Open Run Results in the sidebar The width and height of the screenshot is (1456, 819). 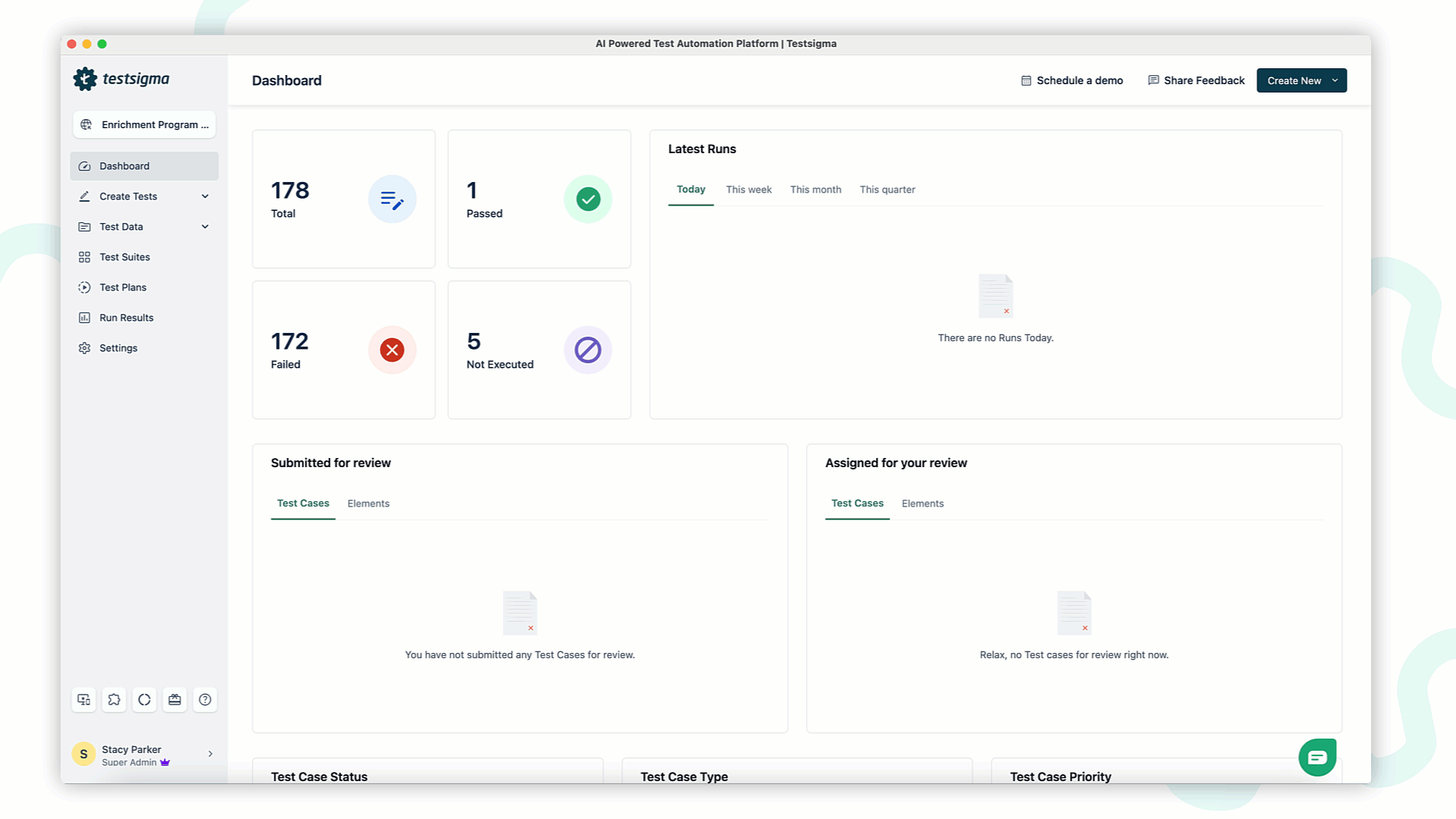click(x=144, y=318)
